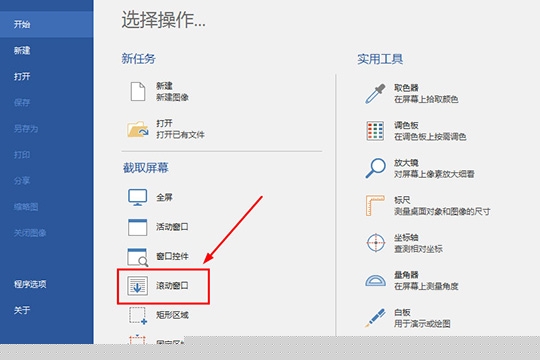Viewport: 540px width, 360px height.
Task: Open 关于 in the sidebar
Action: [x=22, y=310]
